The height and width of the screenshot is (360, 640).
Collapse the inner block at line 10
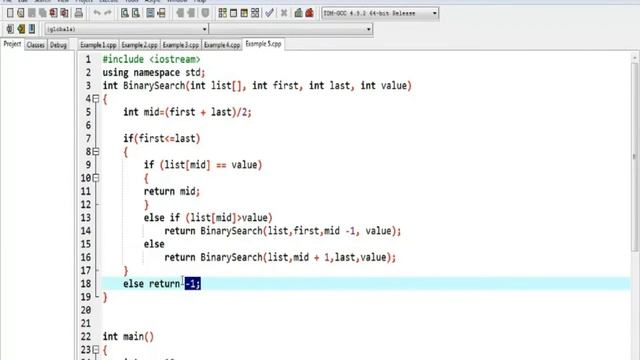point(96,178)
